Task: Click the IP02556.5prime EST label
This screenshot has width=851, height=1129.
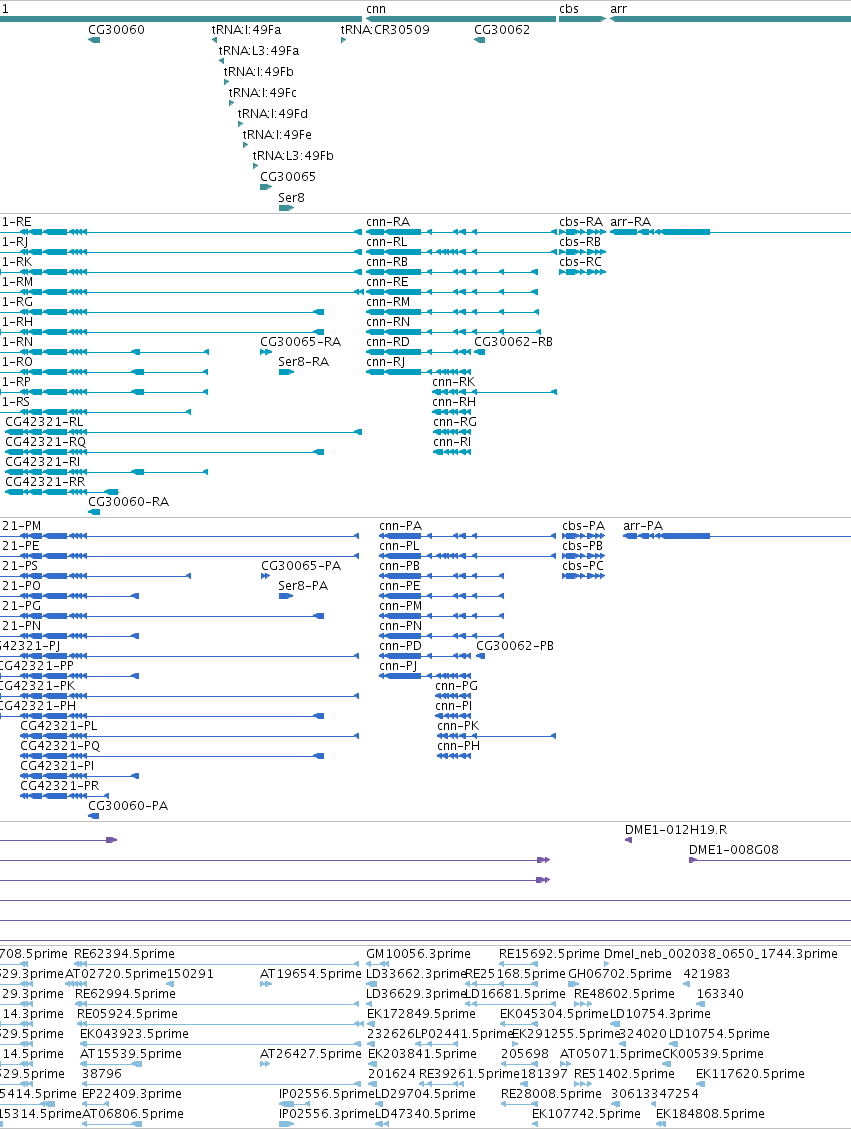Action: [328, 1094]
